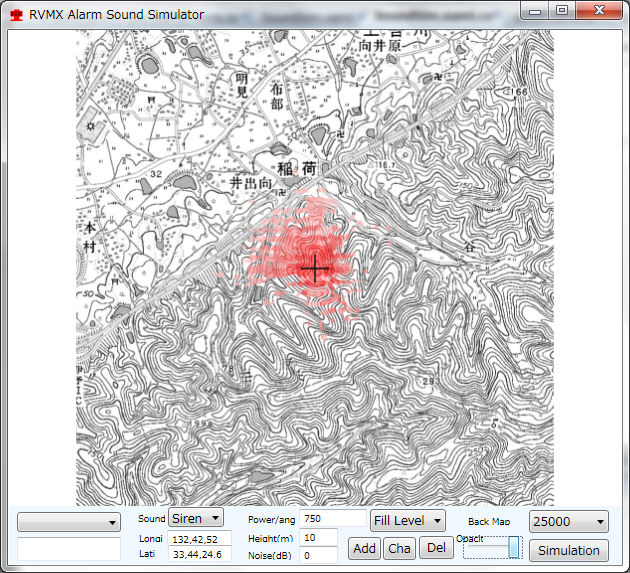This screenshot has width=630, height=573.
Task: Open the 25000 back map scale dropdown
Action: [568, 521]
